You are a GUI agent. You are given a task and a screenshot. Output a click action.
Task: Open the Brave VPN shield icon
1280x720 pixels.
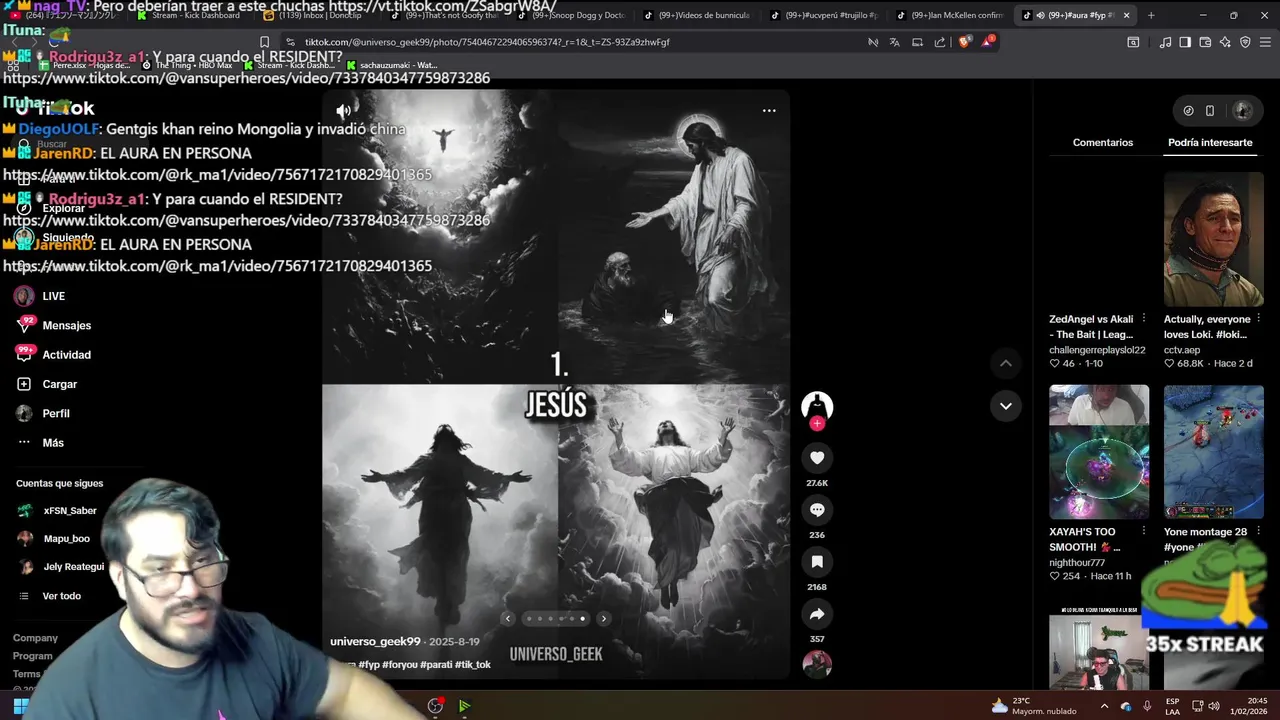[x=1245, y=42]
